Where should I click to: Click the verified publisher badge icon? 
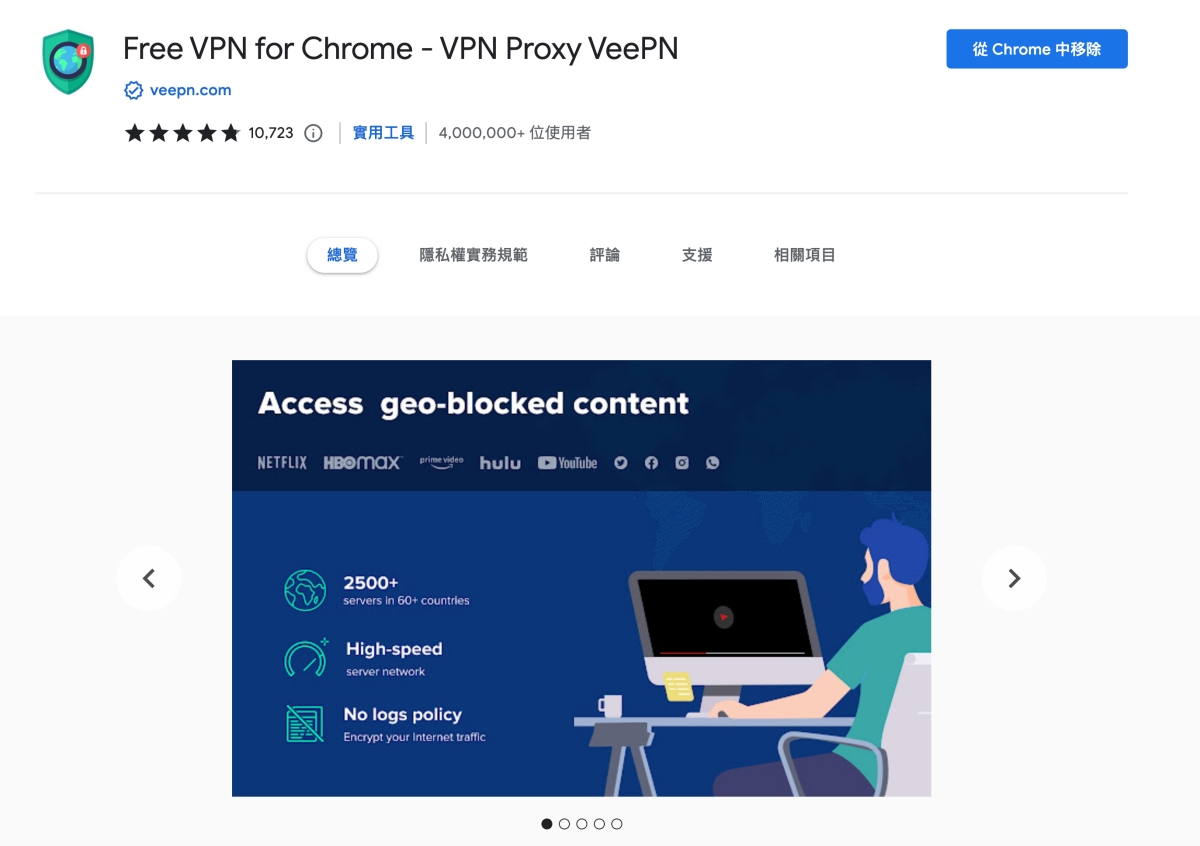[x=133, y=91]
